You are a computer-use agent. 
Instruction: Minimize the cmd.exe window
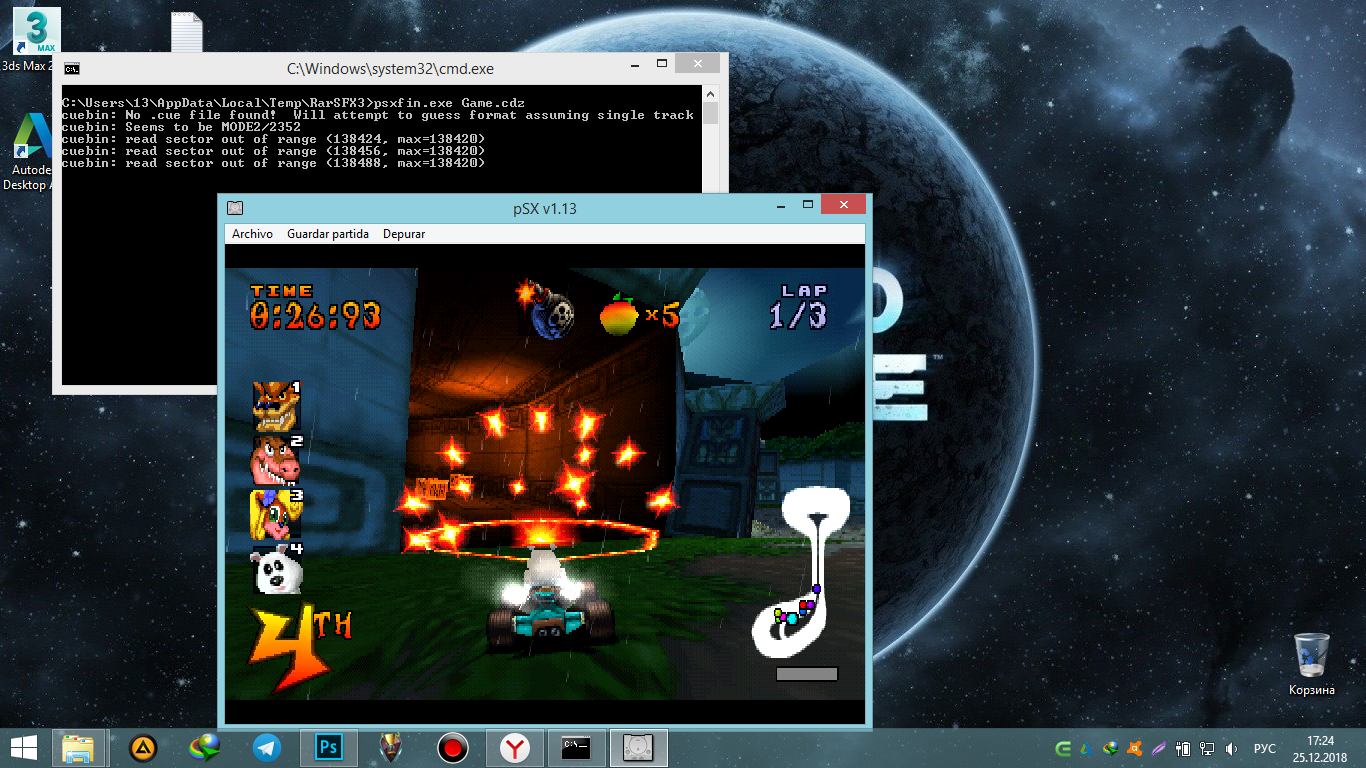[x=636, y=64]
